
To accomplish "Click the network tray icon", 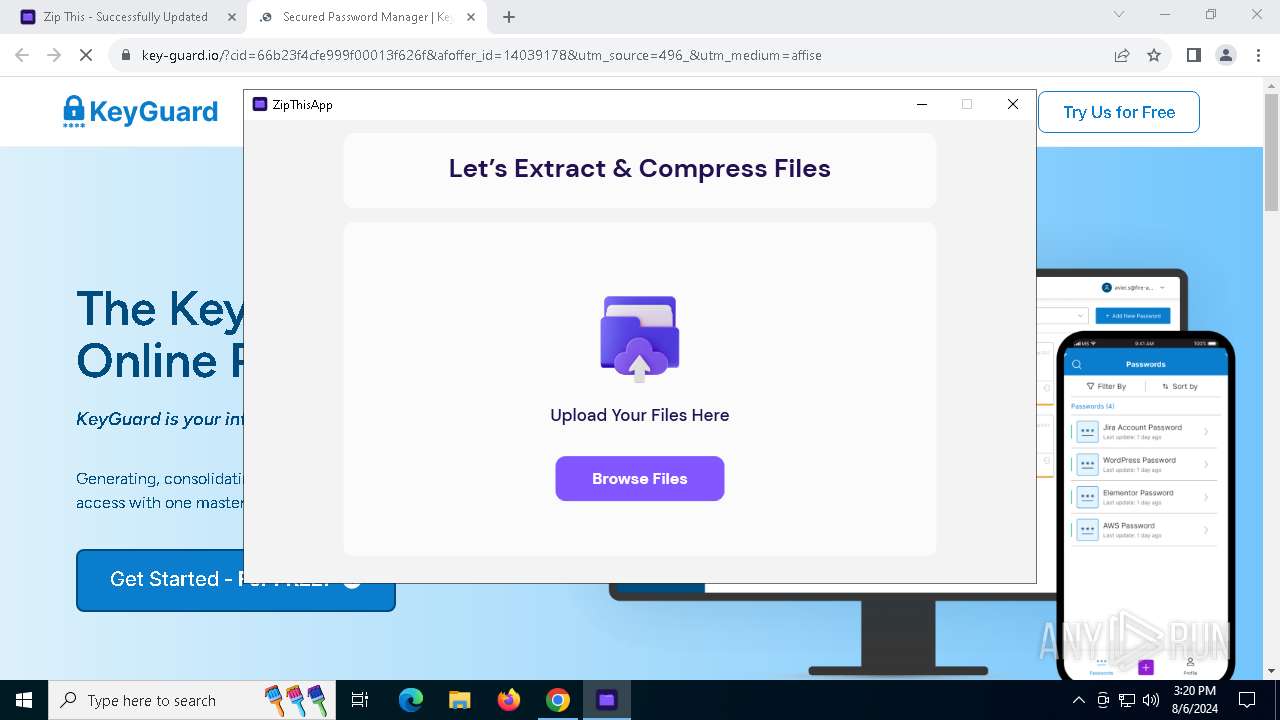I will [1127, 700].
